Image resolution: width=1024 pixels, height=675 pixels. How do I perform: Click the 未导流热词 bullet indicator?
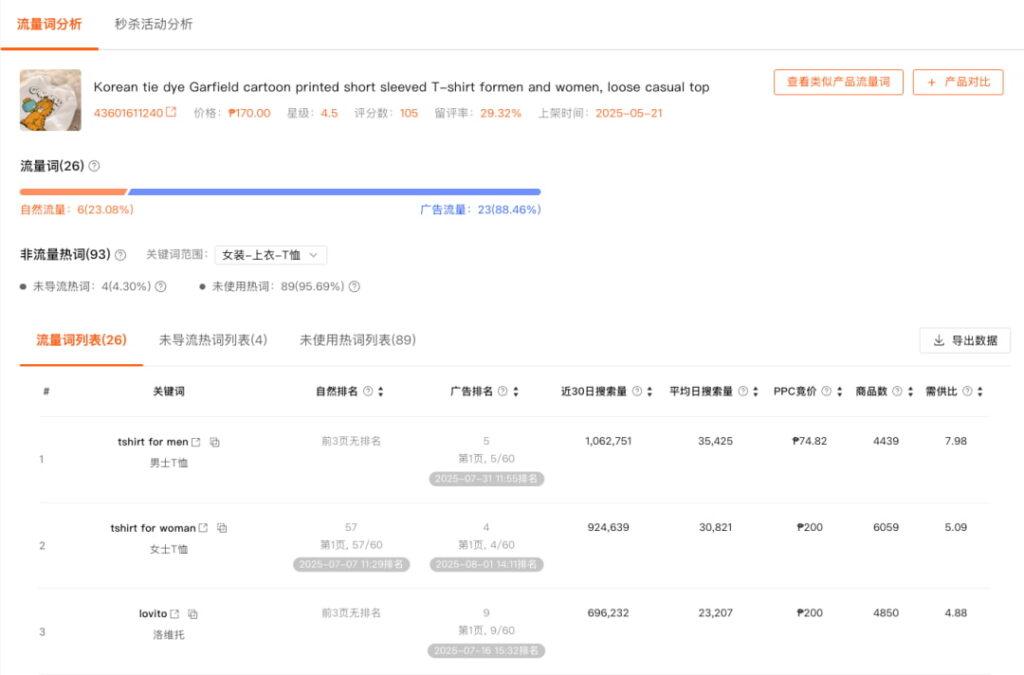(x=22, y=285)
